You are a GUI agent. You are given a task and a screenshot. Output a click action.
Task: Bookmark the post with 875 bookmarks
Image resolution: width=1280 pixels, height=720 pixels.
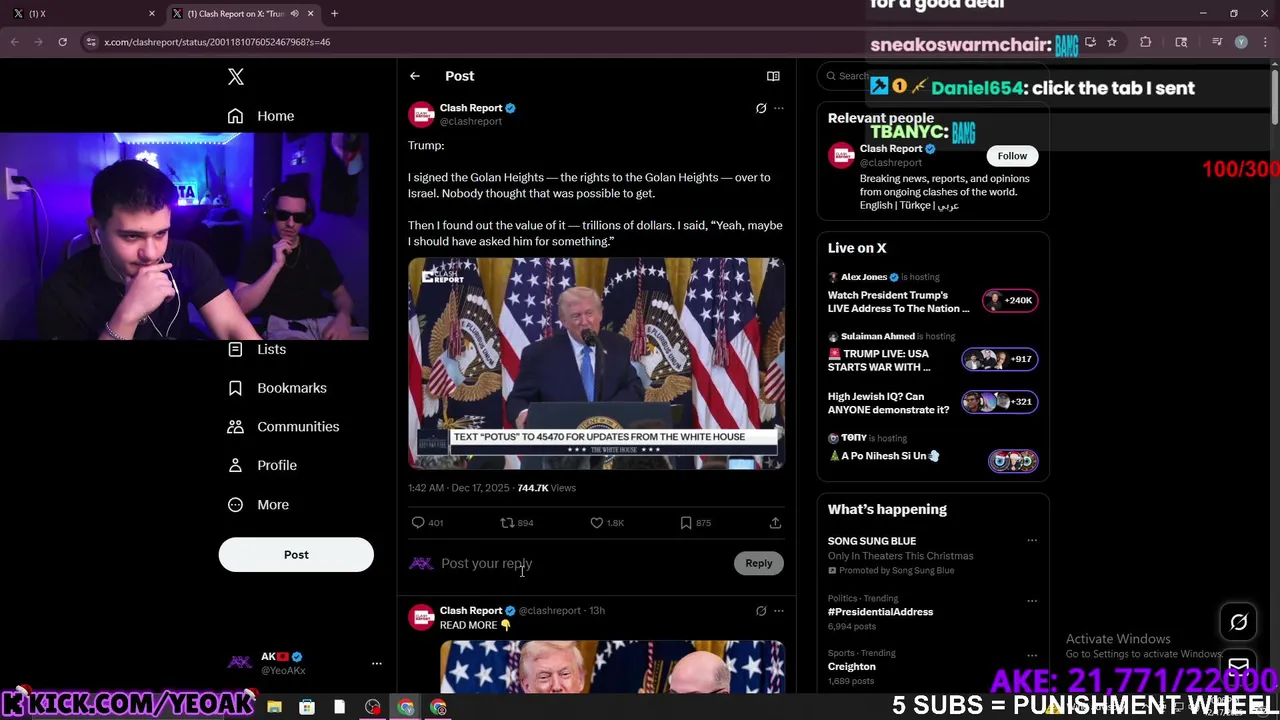(x=686, y=523)
